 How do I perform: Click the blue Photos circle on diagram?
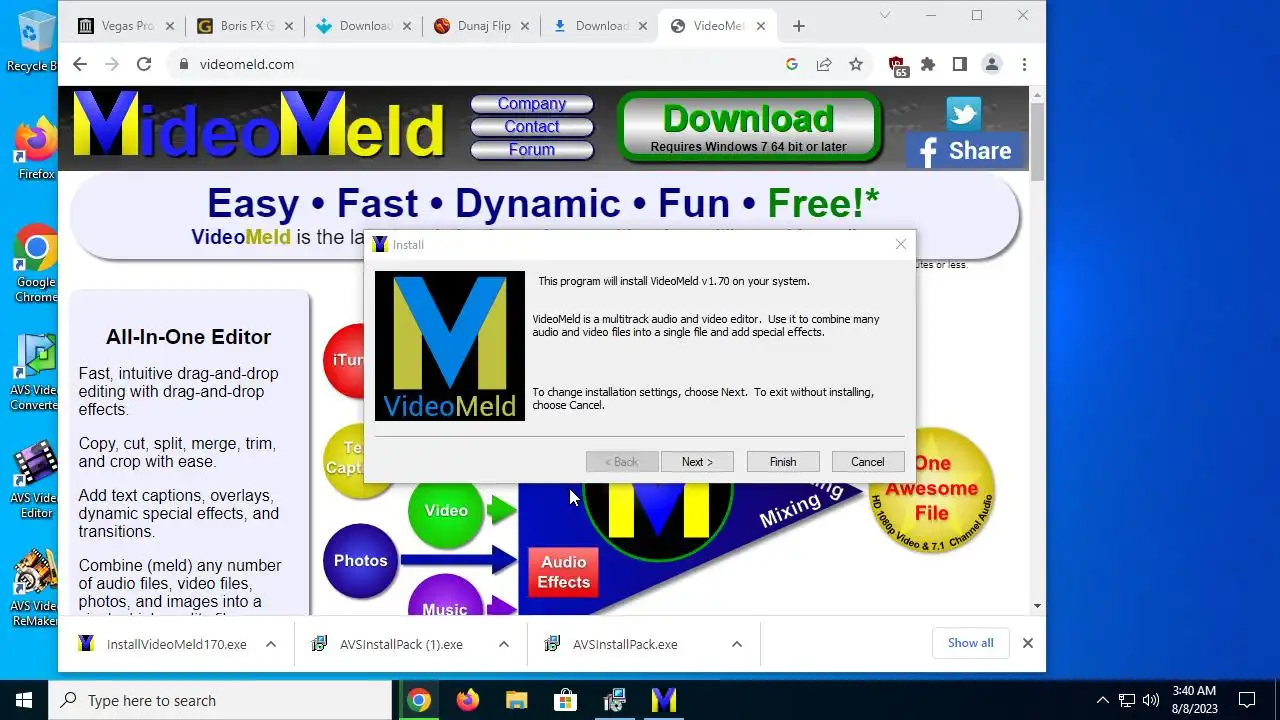[x=360, y=561]
